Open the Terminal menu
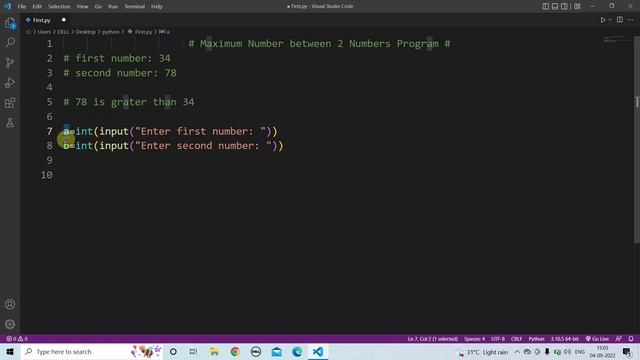The width and height of the screenshot is (640, 360). [x=134, y=7]
